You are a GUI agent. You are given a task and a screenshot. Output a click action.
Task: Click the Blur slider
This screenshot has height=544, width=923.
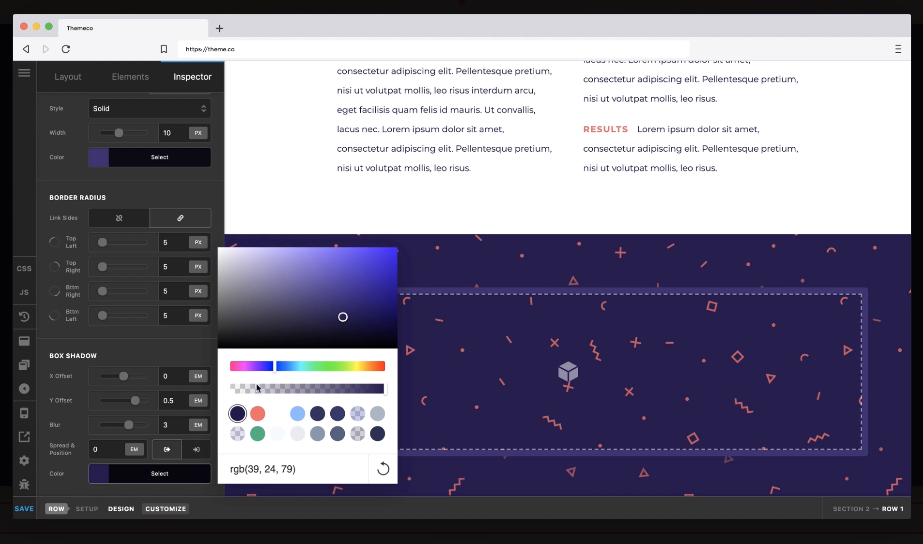[x=123, y=425]
